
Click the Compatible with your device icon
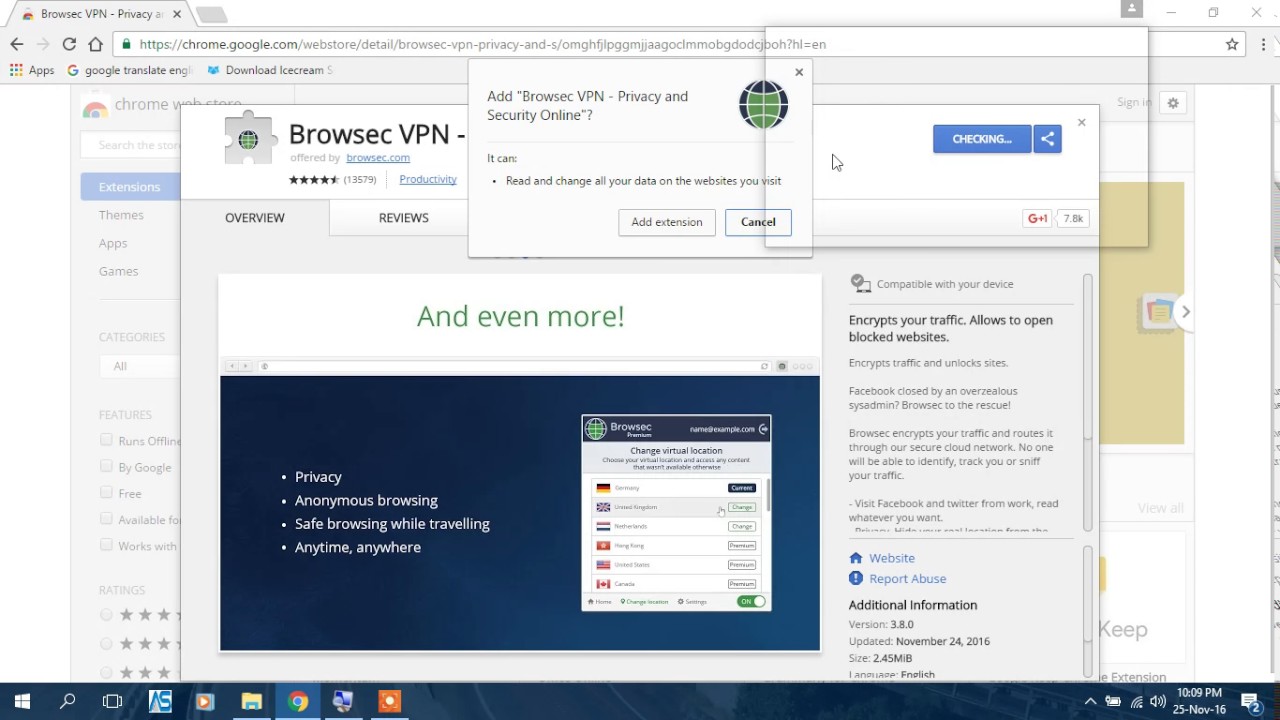[860, 284]
